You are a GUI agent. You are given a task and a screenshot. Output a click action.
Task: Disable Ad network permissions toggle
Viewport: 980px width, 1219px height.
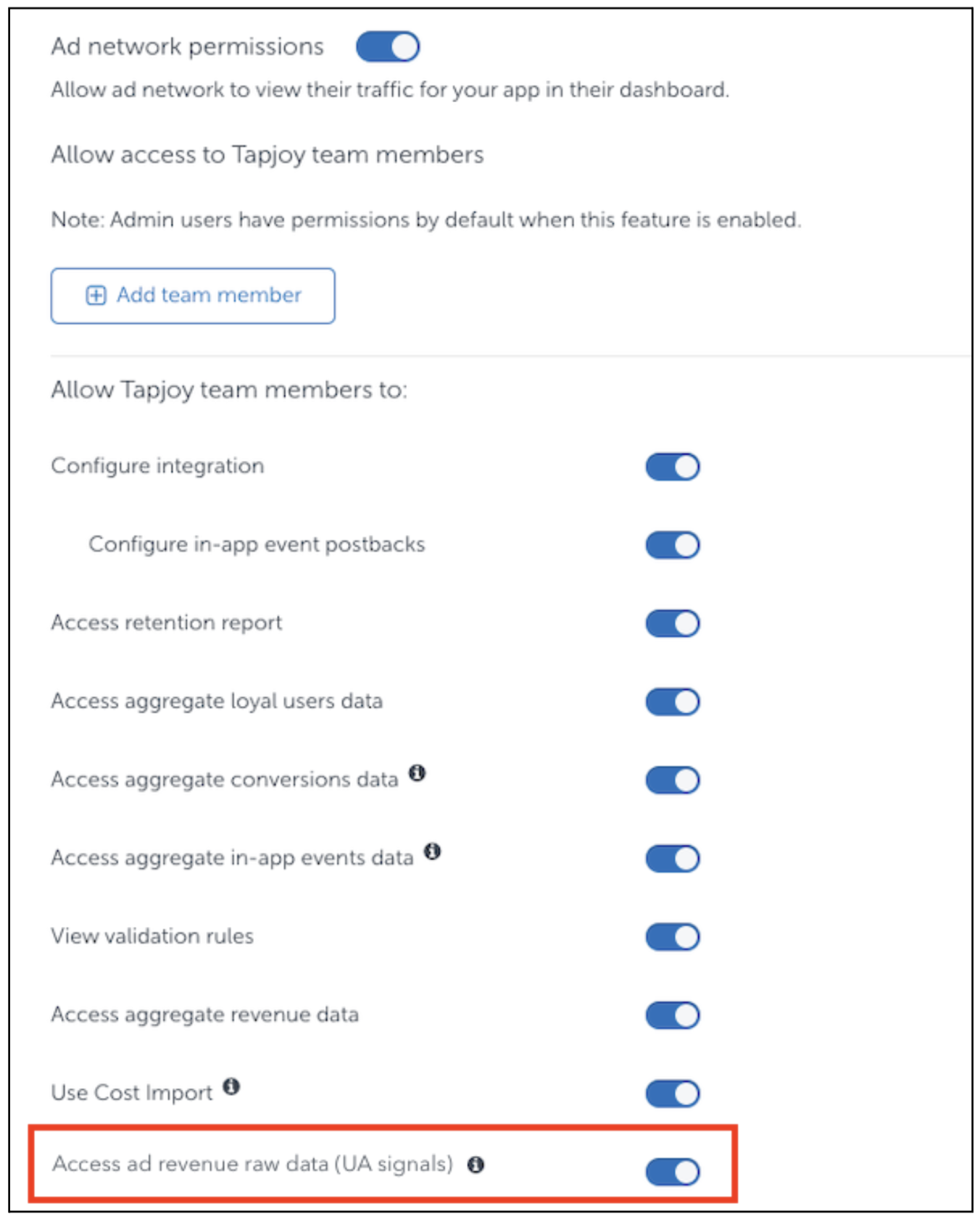click(388, 47)
